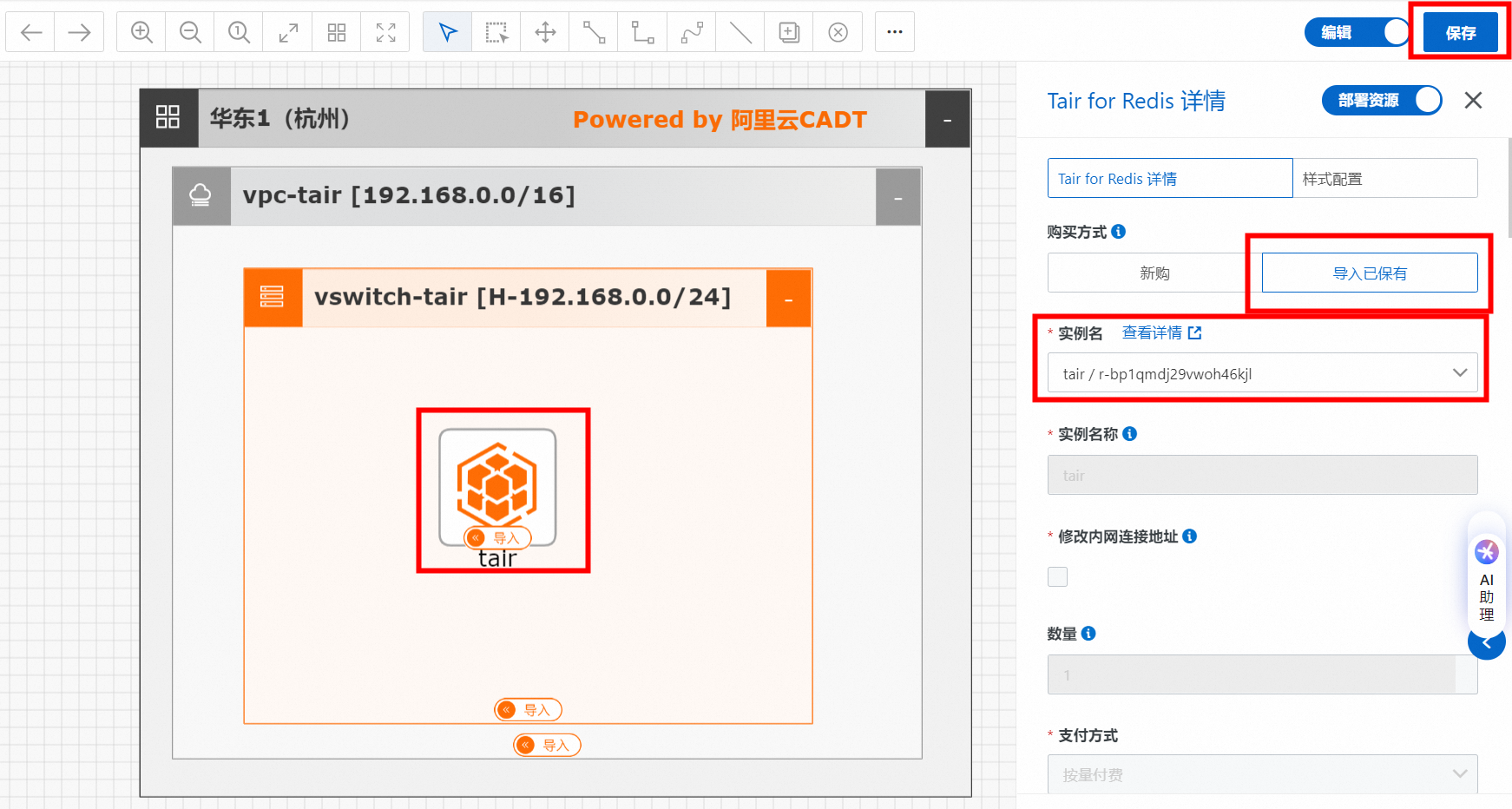Open the more options ellipsis menu
Viewport: 1512px width, 809px height.
(895, 33)
